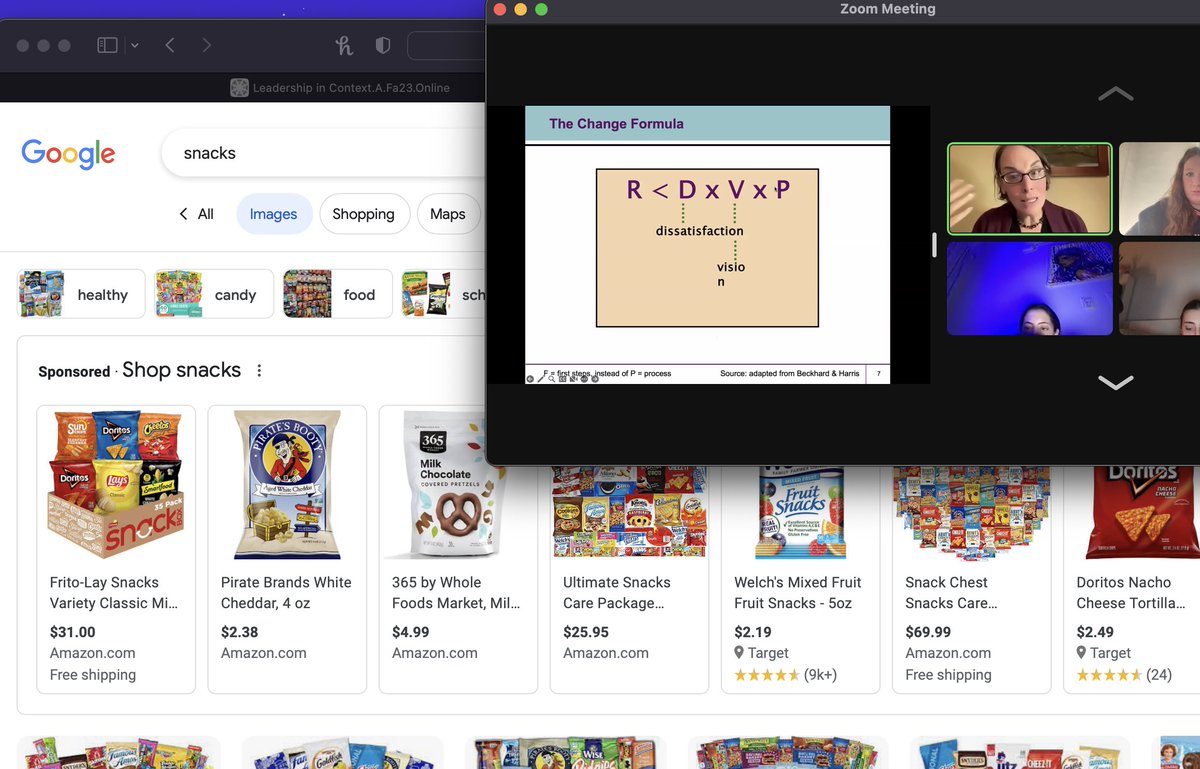
Task: Click the pen tool on the slide toolbar
Action: tap(542, 378)
